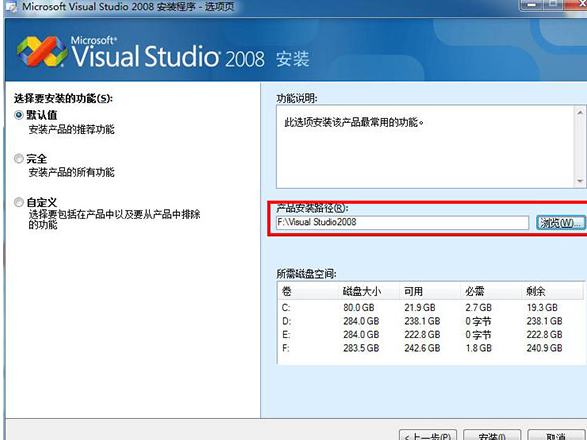Click the 产品安装路径 install path field
The width and height of the screenshot is (587, 440).
click(402, 222)
